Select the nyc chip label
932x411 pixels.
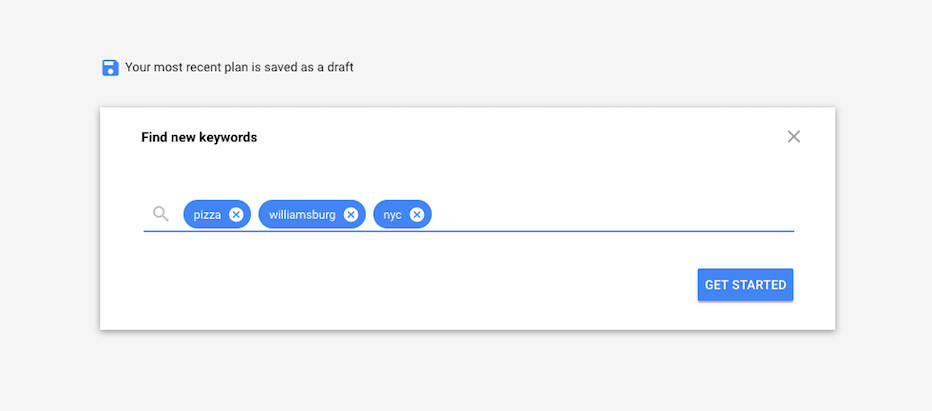[392, 215]
